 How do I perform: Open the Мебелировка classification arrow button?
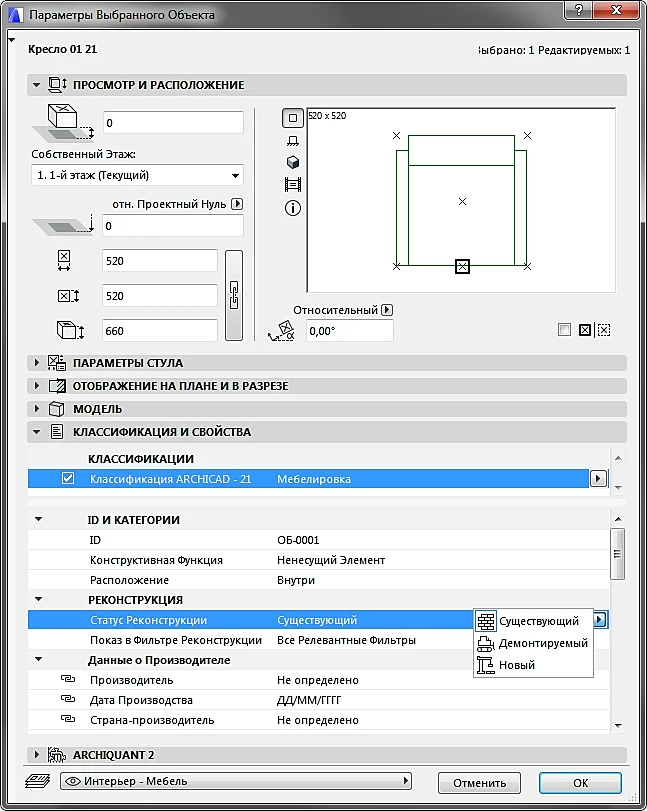pos(598,478)
